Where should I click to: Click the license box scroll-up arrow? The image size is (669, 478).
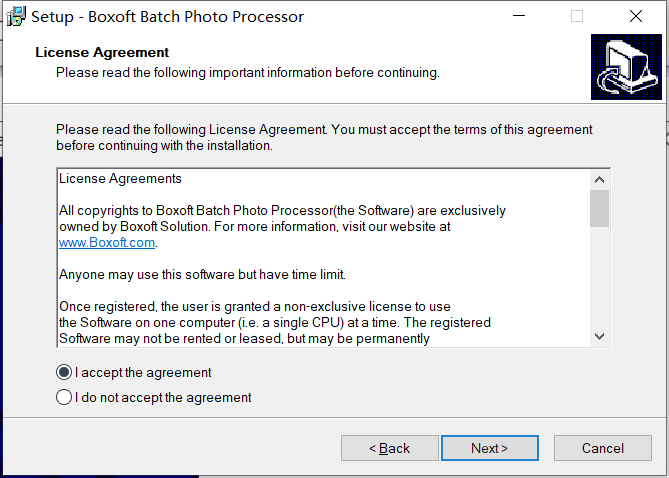click(599, 180)
